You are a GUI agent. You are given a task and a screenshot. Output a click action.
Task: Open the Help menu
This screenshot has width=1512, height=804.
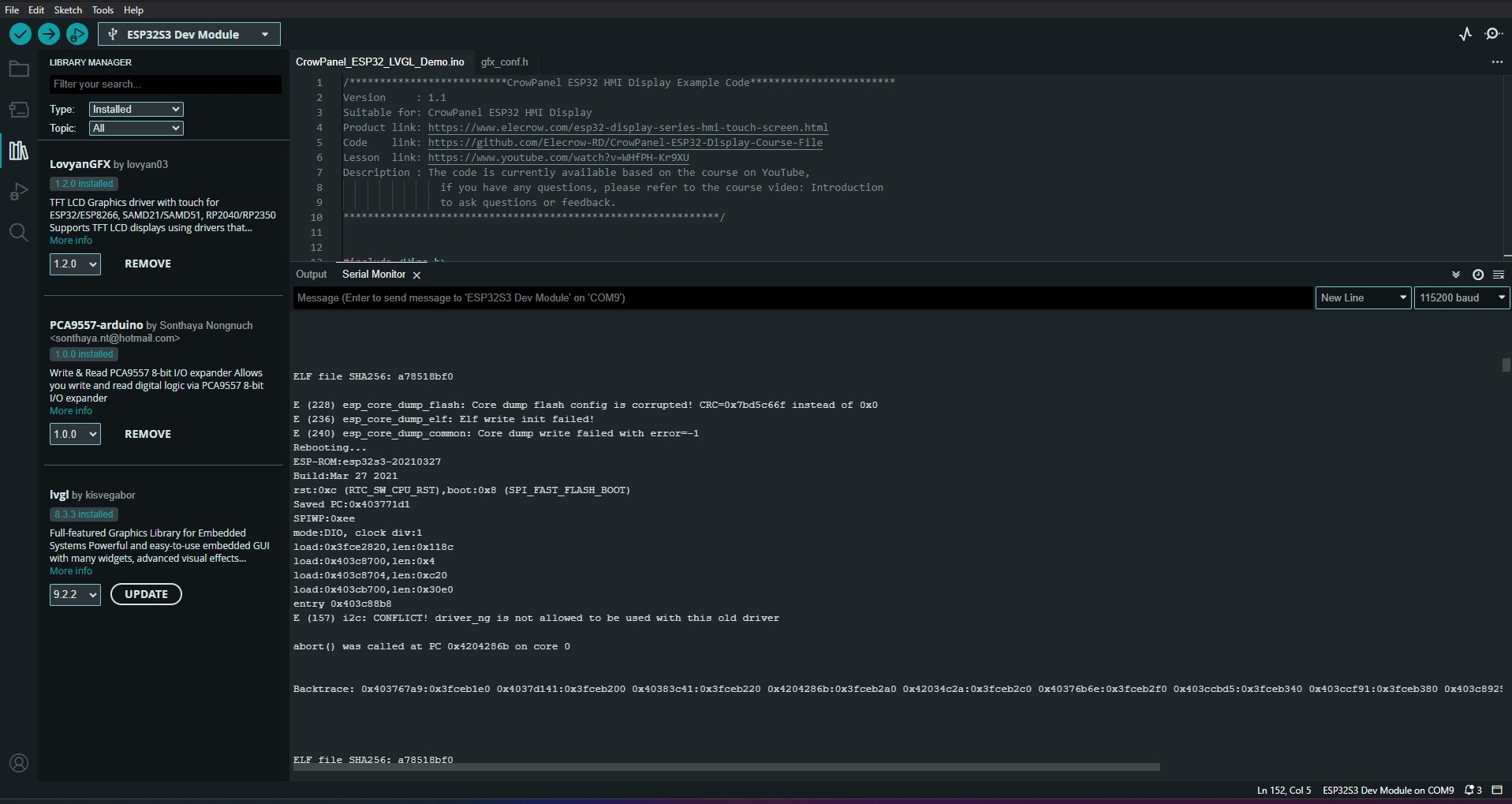click(x=133, y=10)
